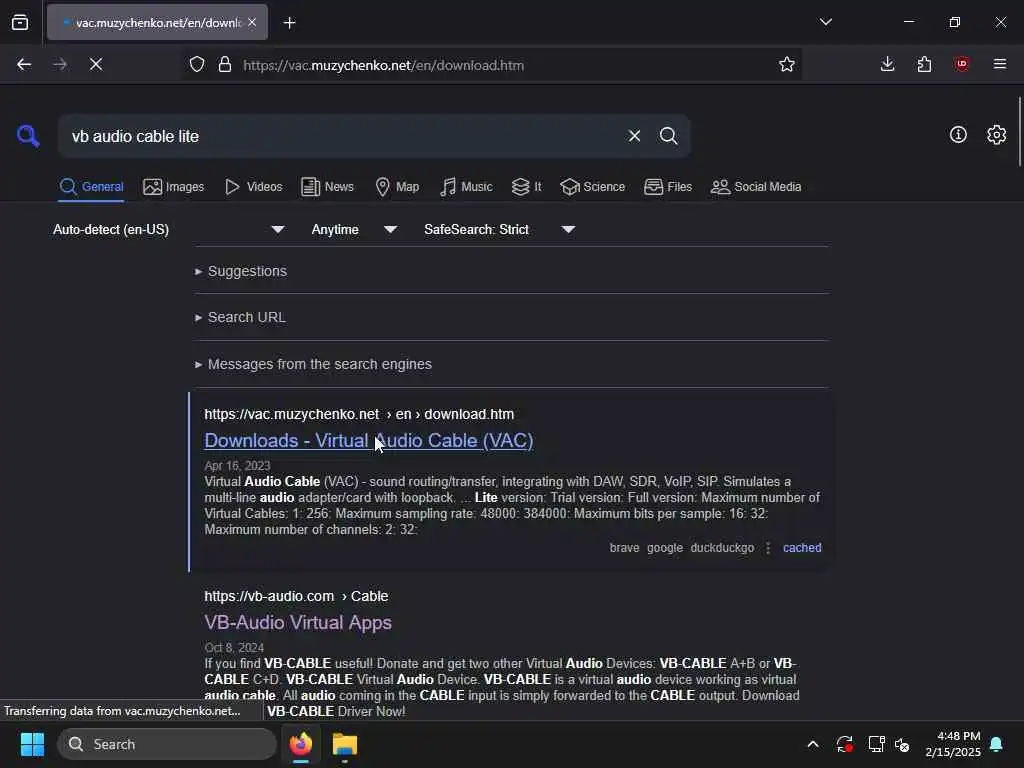The height and width of the screenshot is (768, 1024).
Task: Expand the Suggestions section
Action: click(x=241, y=271)
